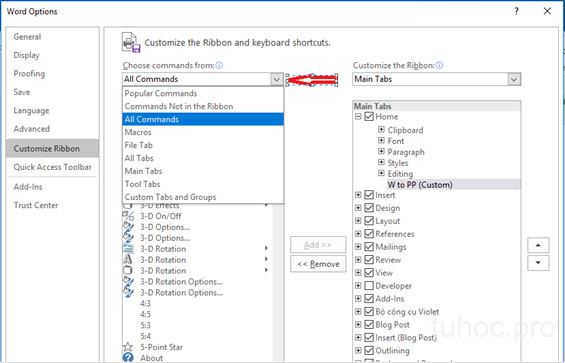The image size is (565, 363).
Task: Select the 3-D On/Off command icon
Action: click(128, 216)
